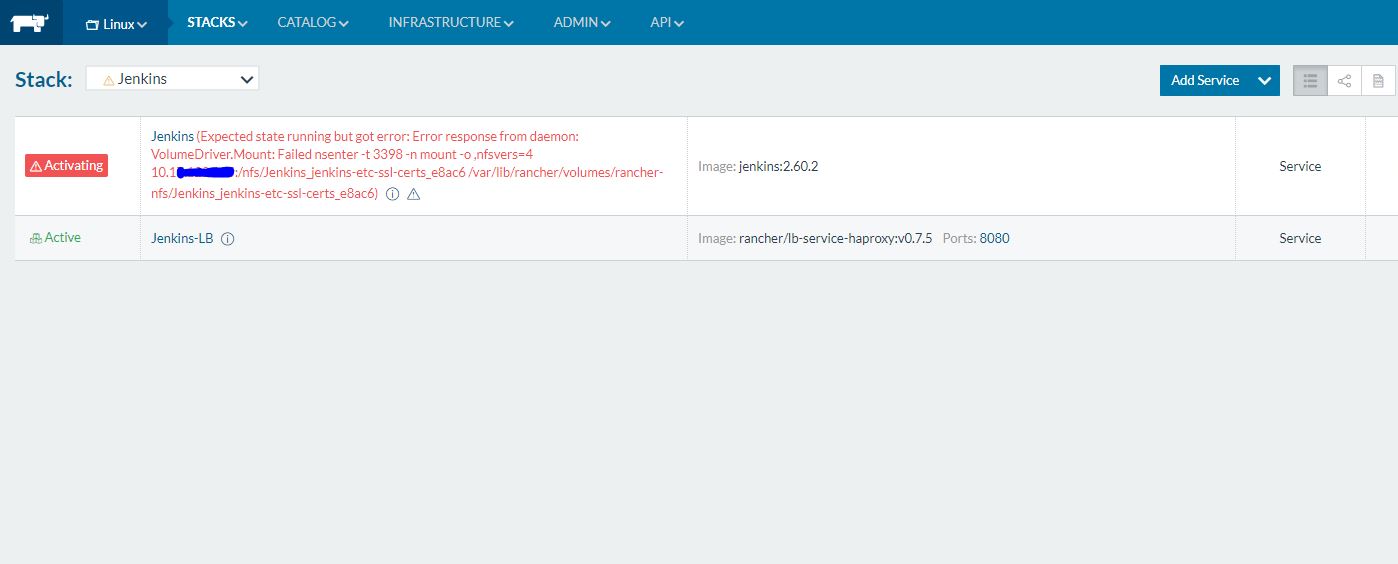Open the Jenkins service link
The image size is (1398, 564).
(172, 136)
